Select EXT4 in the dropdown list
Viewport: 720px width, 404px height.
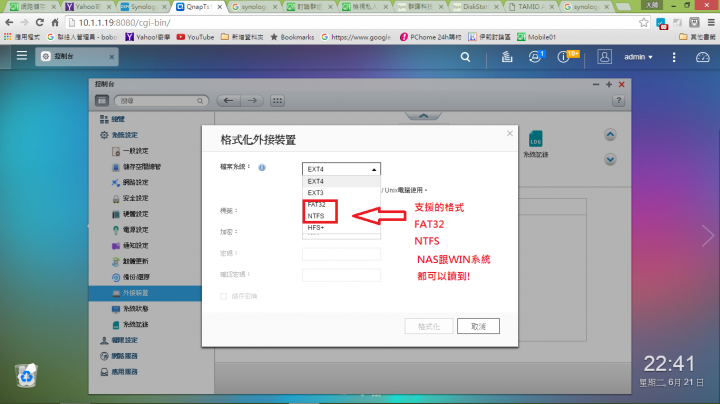point(341,181)
